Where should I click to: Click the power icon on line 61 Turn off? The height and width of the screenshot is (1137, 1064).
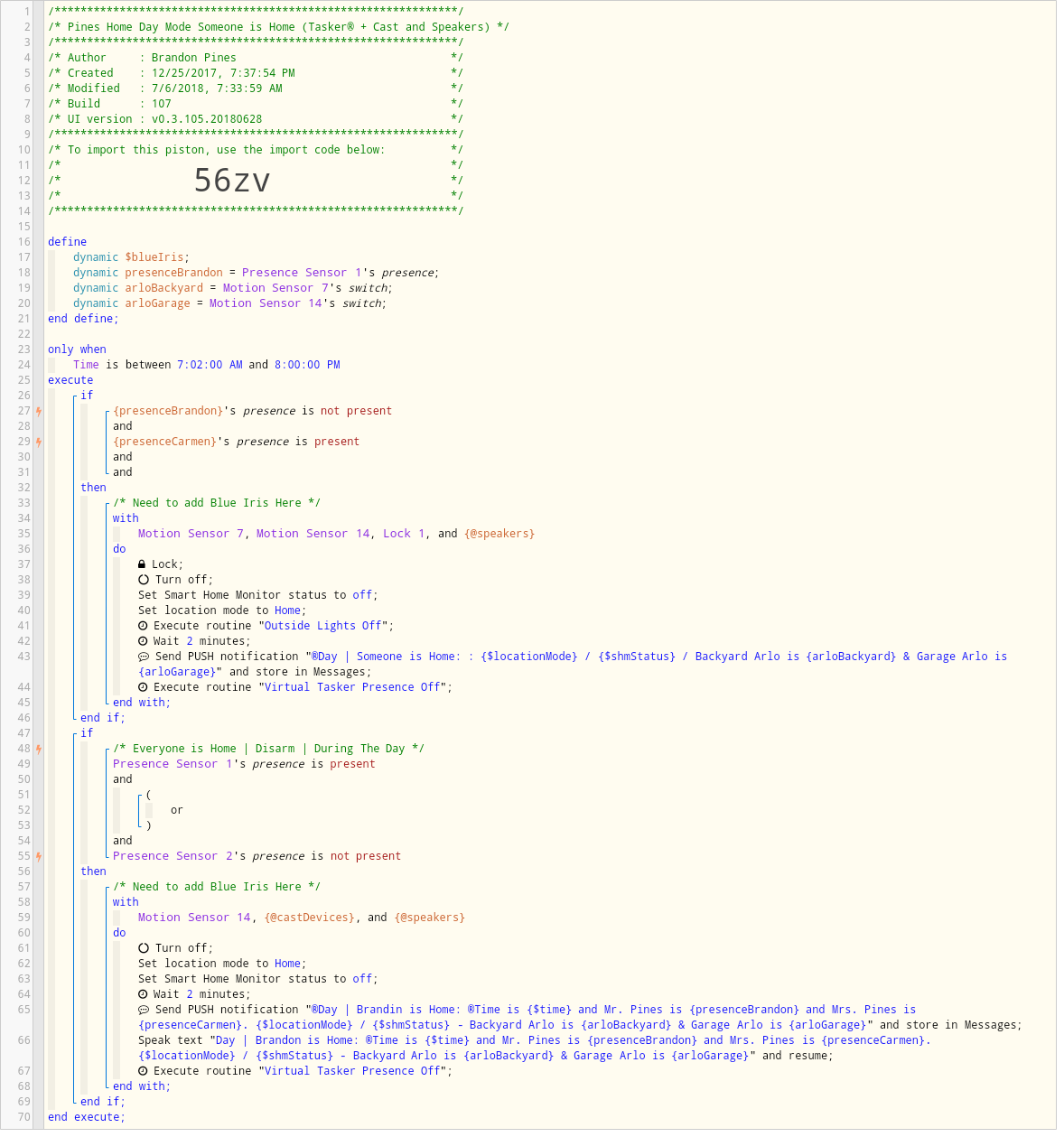click(x=143, y=948)
